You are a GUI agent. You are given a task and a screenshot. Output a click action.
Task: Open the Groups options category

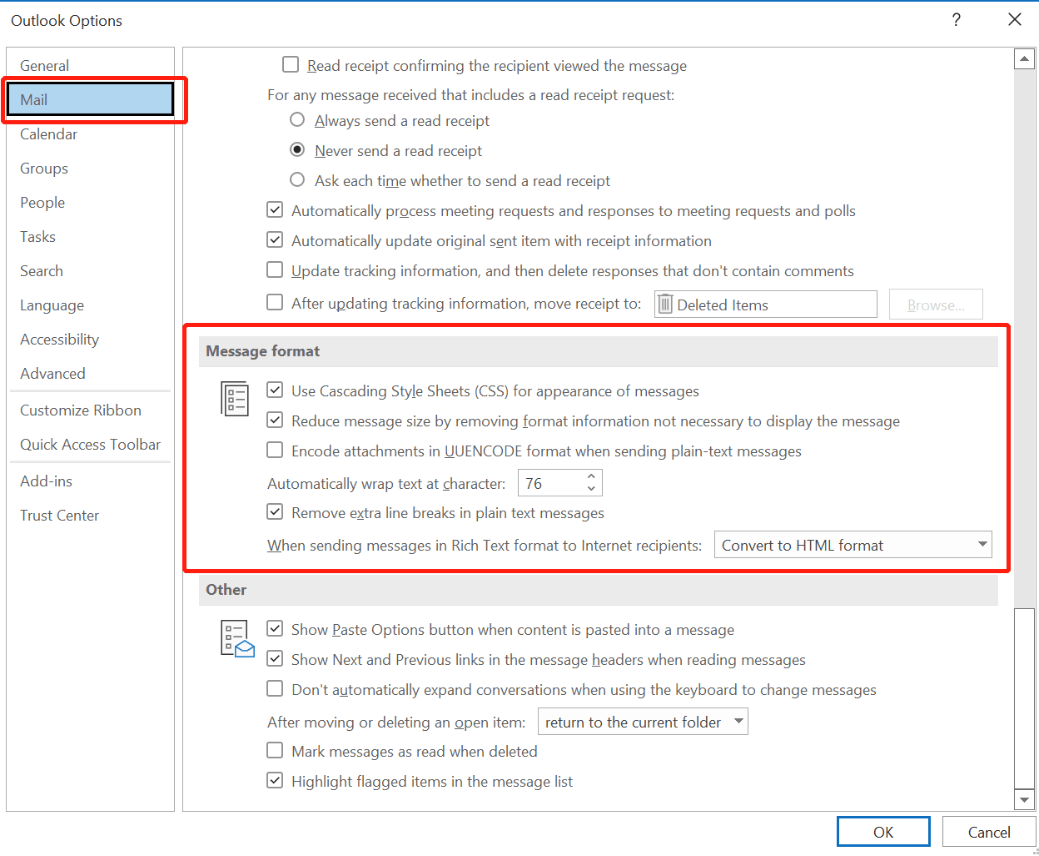pyautogui.click(x=90, y=168)
